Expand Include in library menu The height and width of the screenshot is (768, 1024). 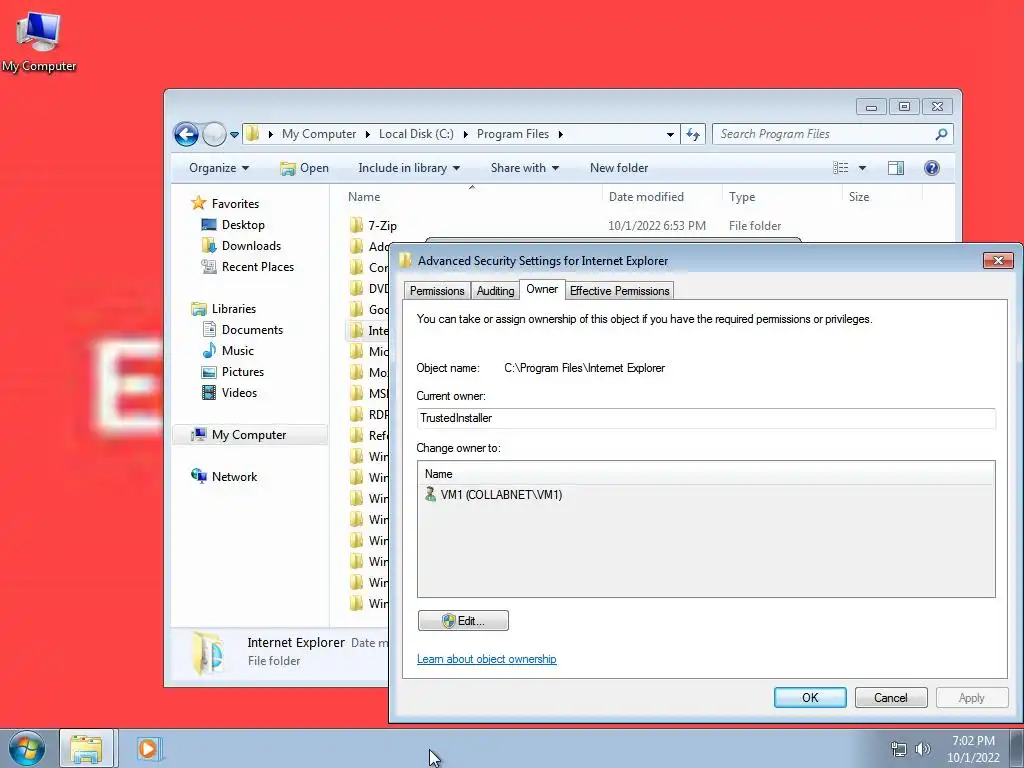(409, 168)
